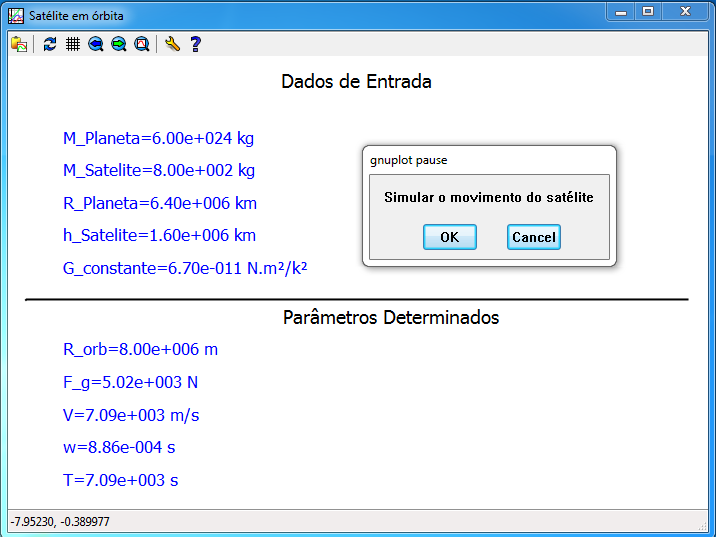Click the w=8.86e-004 s value
The image size is (716, 537).
(x=119, y=448)
